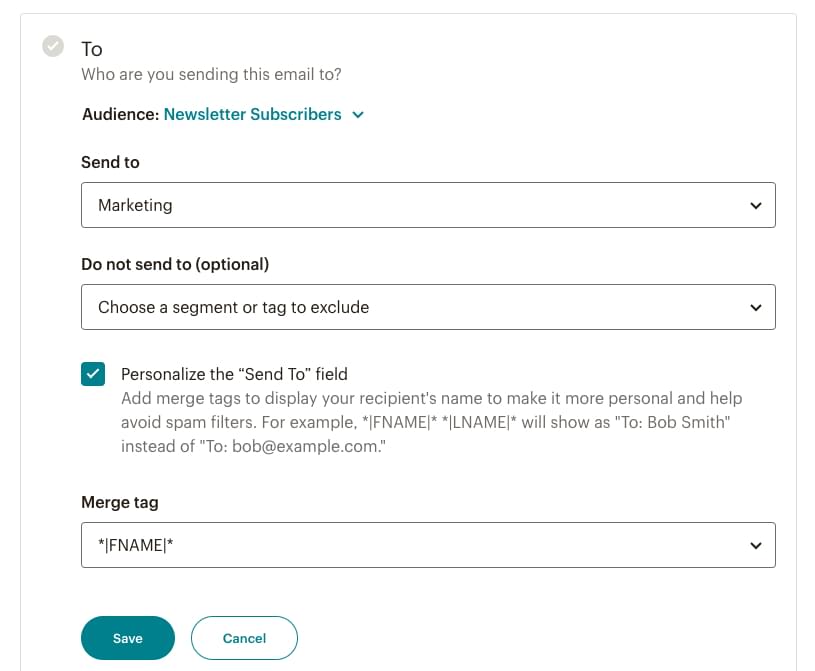
Task: Click "Who are you sending this email to?" subtitle
Action: tap(211, 74)
